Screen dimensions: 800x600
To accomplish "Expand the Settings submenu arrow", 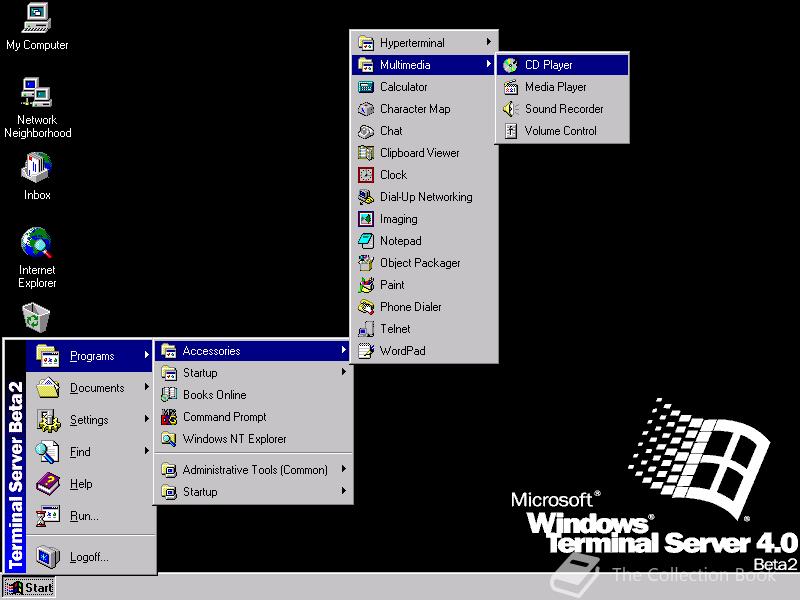I will pyautogui.click(x=146, y=418).
